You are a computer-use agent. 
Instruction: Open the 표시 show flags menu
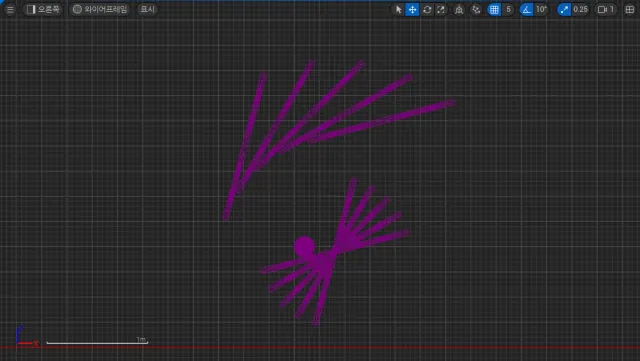(147, 9)
